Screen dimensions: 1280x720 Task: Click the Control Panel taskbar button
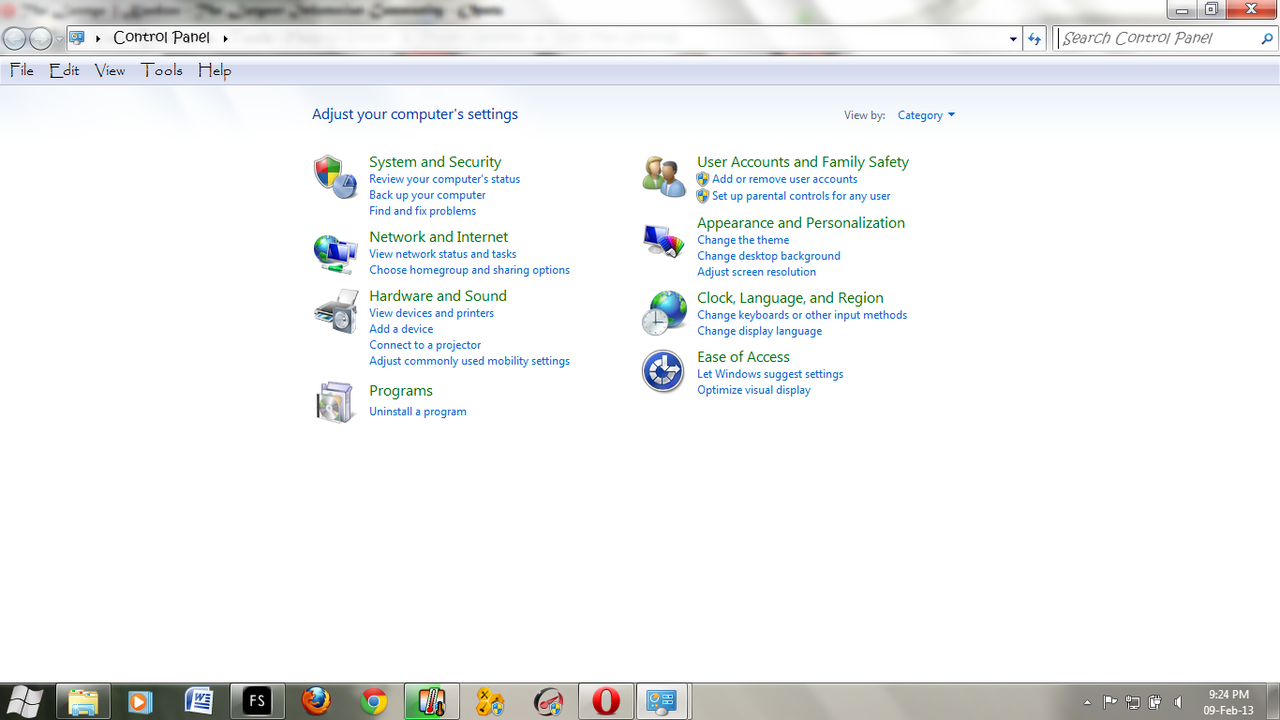click(661, 702)
